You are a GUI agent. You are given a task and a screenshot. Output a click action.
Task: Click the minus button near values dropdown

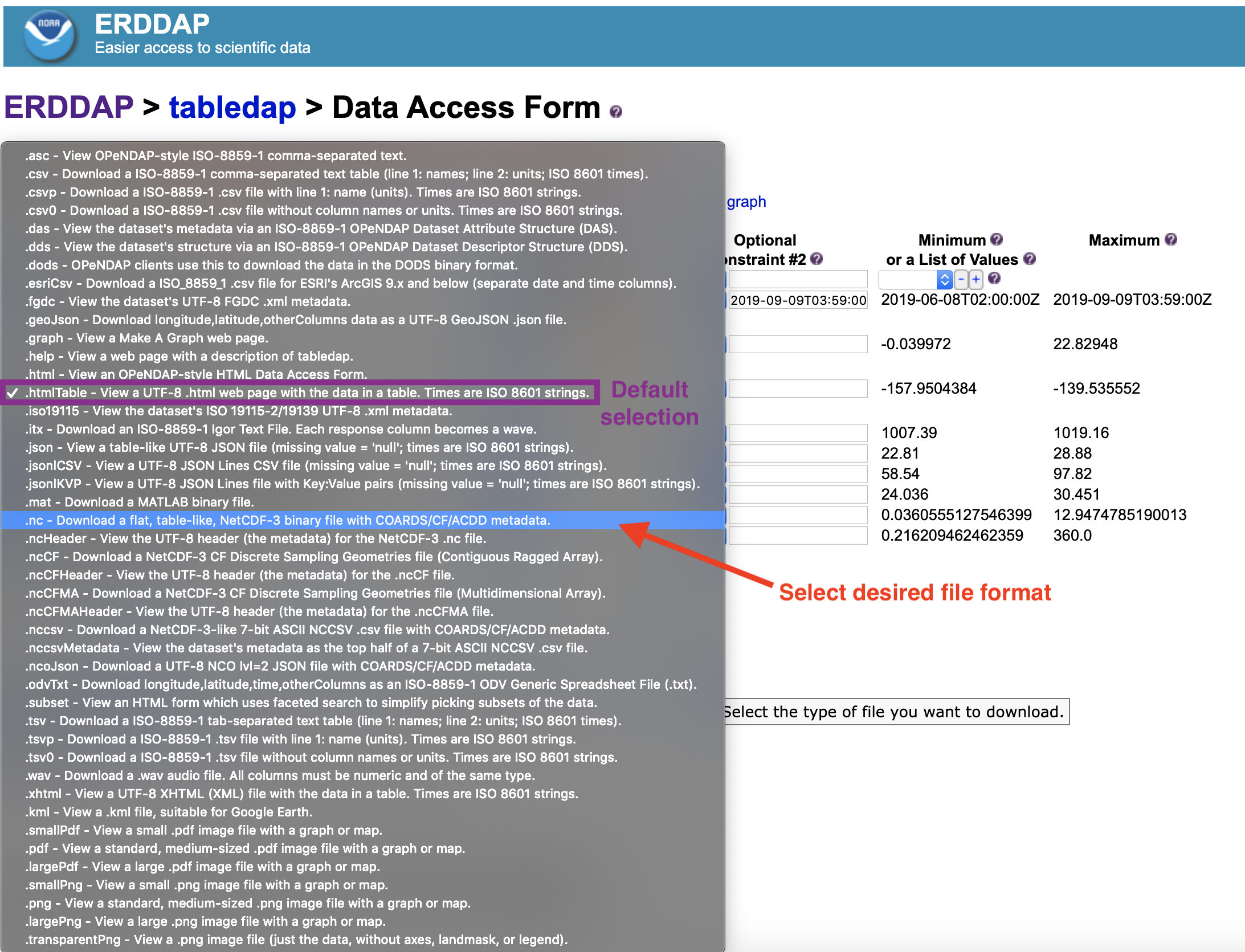coord(961,279)
